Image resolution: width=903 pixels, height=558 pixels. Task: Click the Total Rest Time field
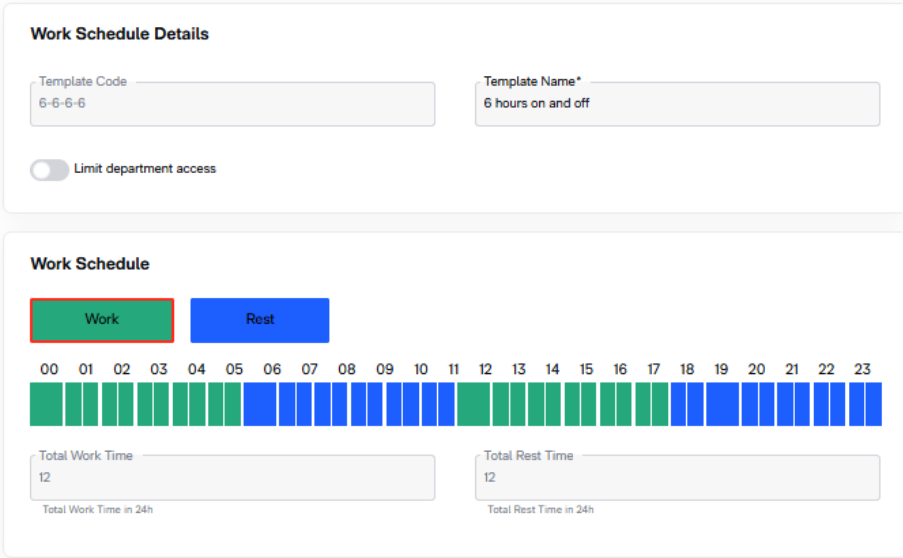[x=677, y=478]
